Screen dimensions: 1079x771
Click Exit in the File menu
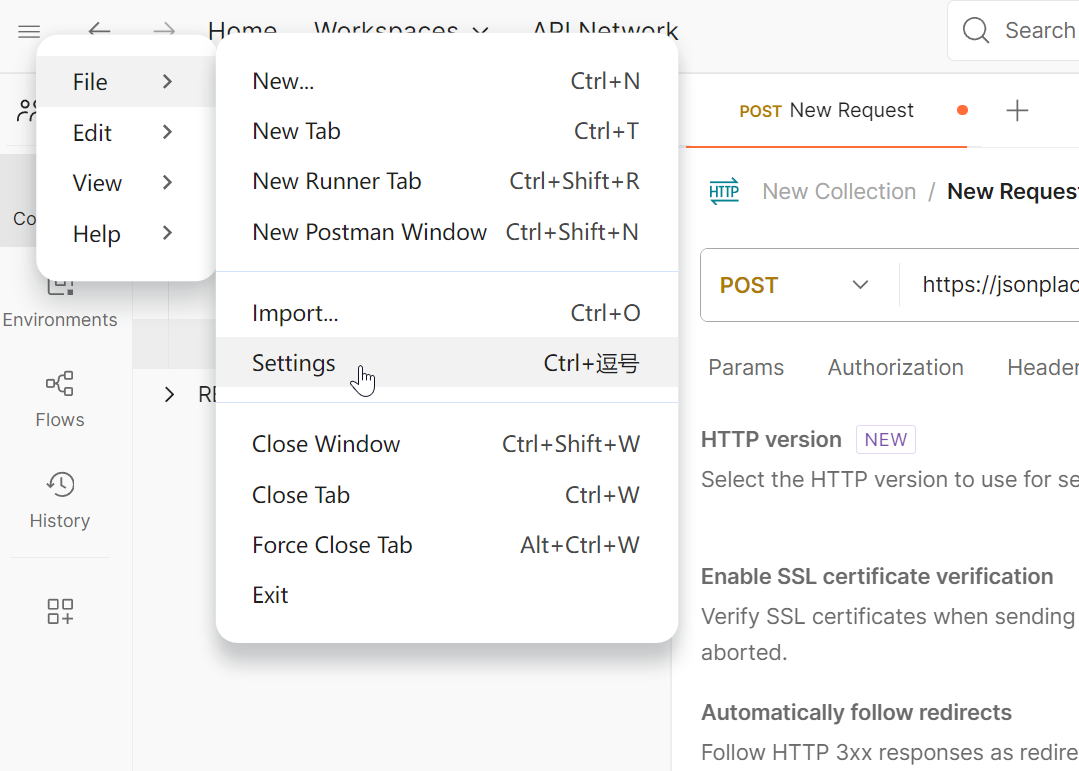point(447,595)
